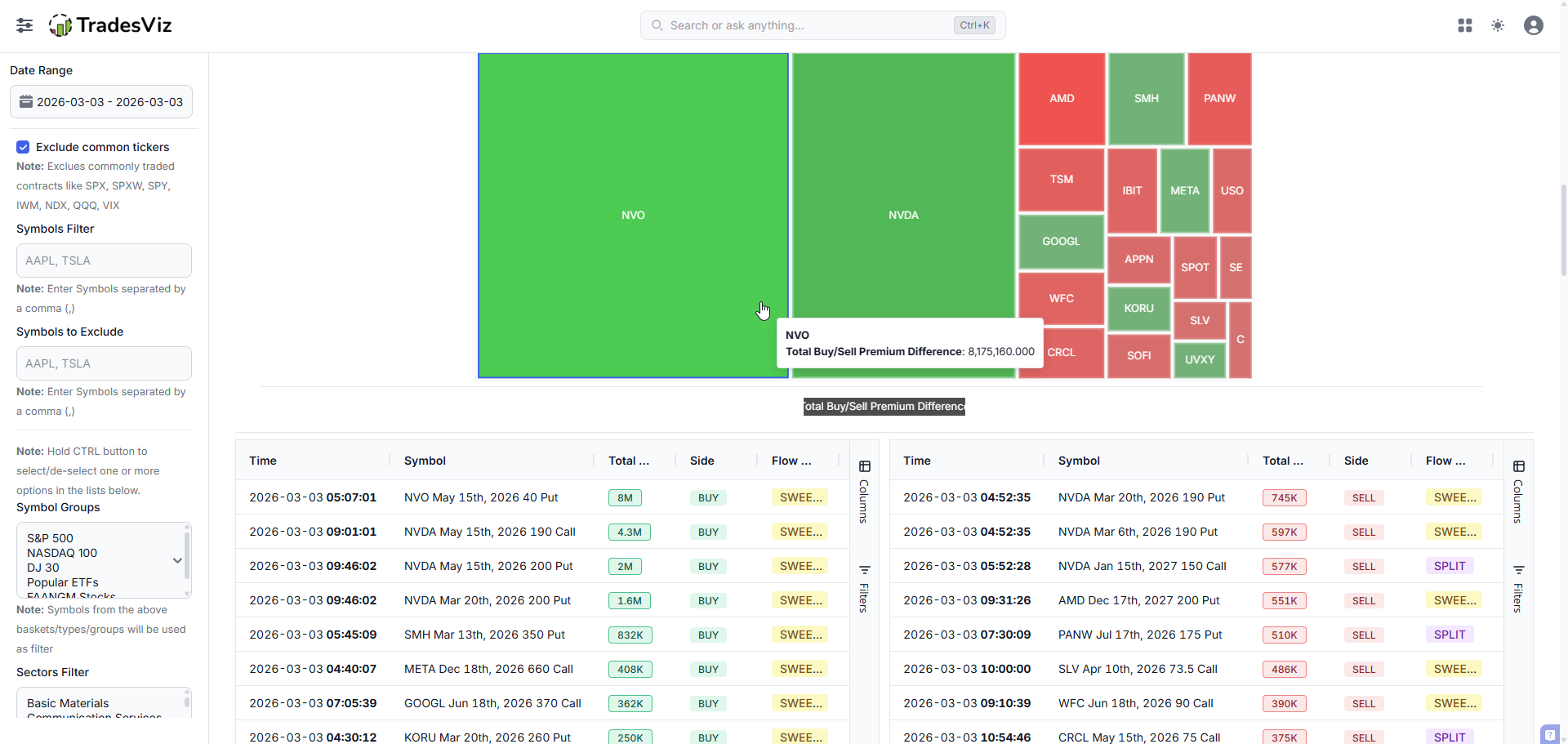
Task: Click the SOFI treemap tile
Action: pos(1139,356)
